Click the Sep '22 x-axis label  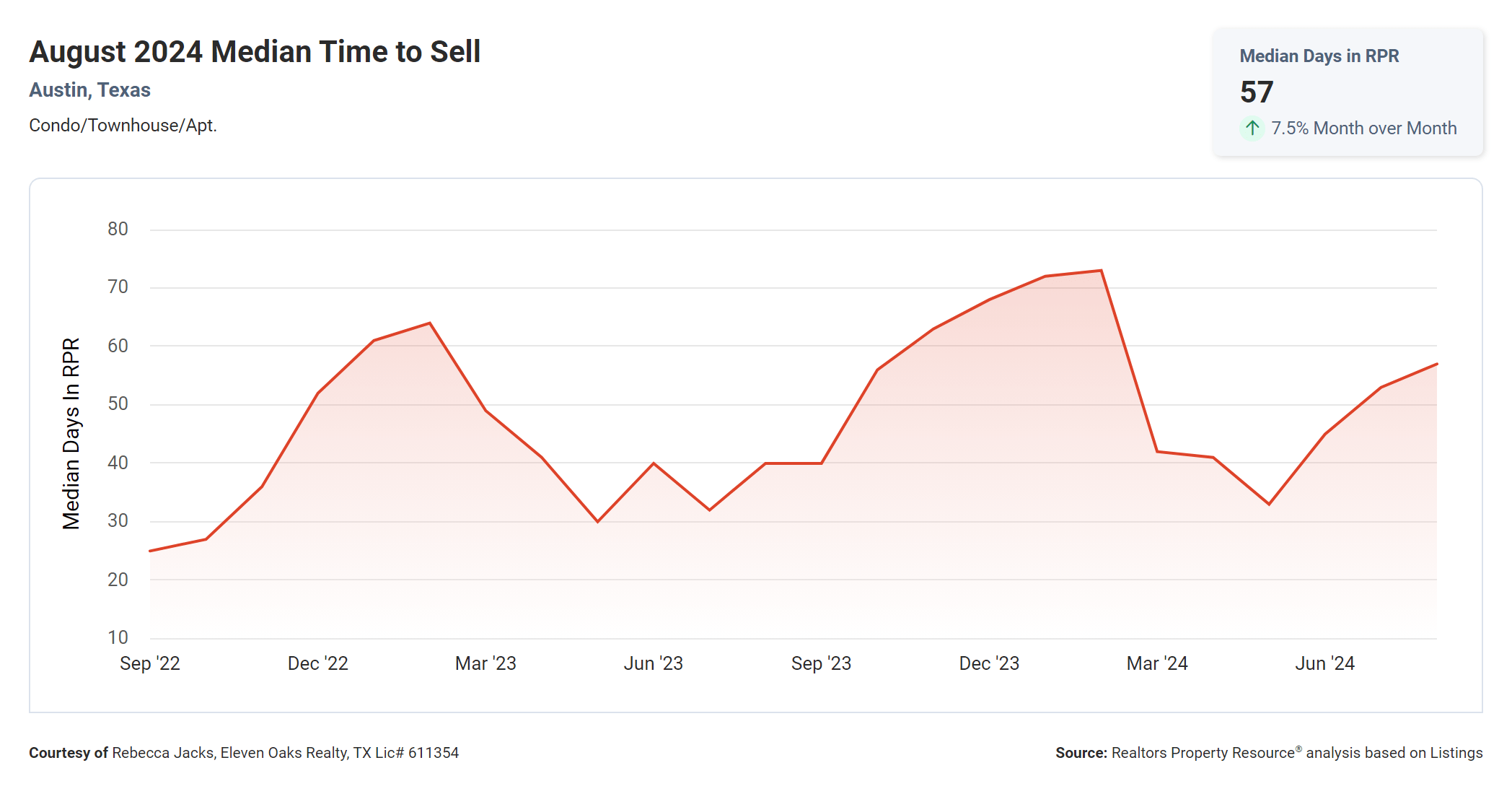tap(149, 663)
